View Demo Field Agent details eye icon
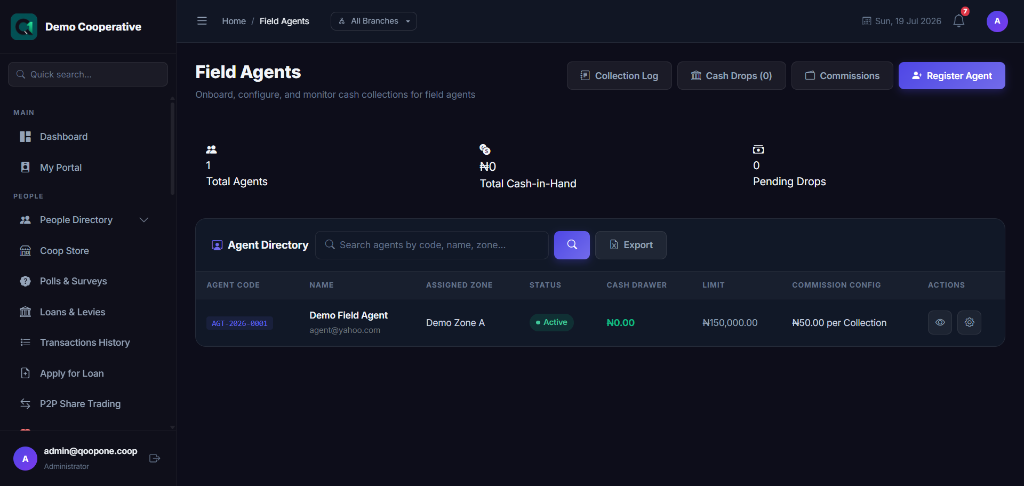Viewport: 1024px width, 486px height. (940, 322)
